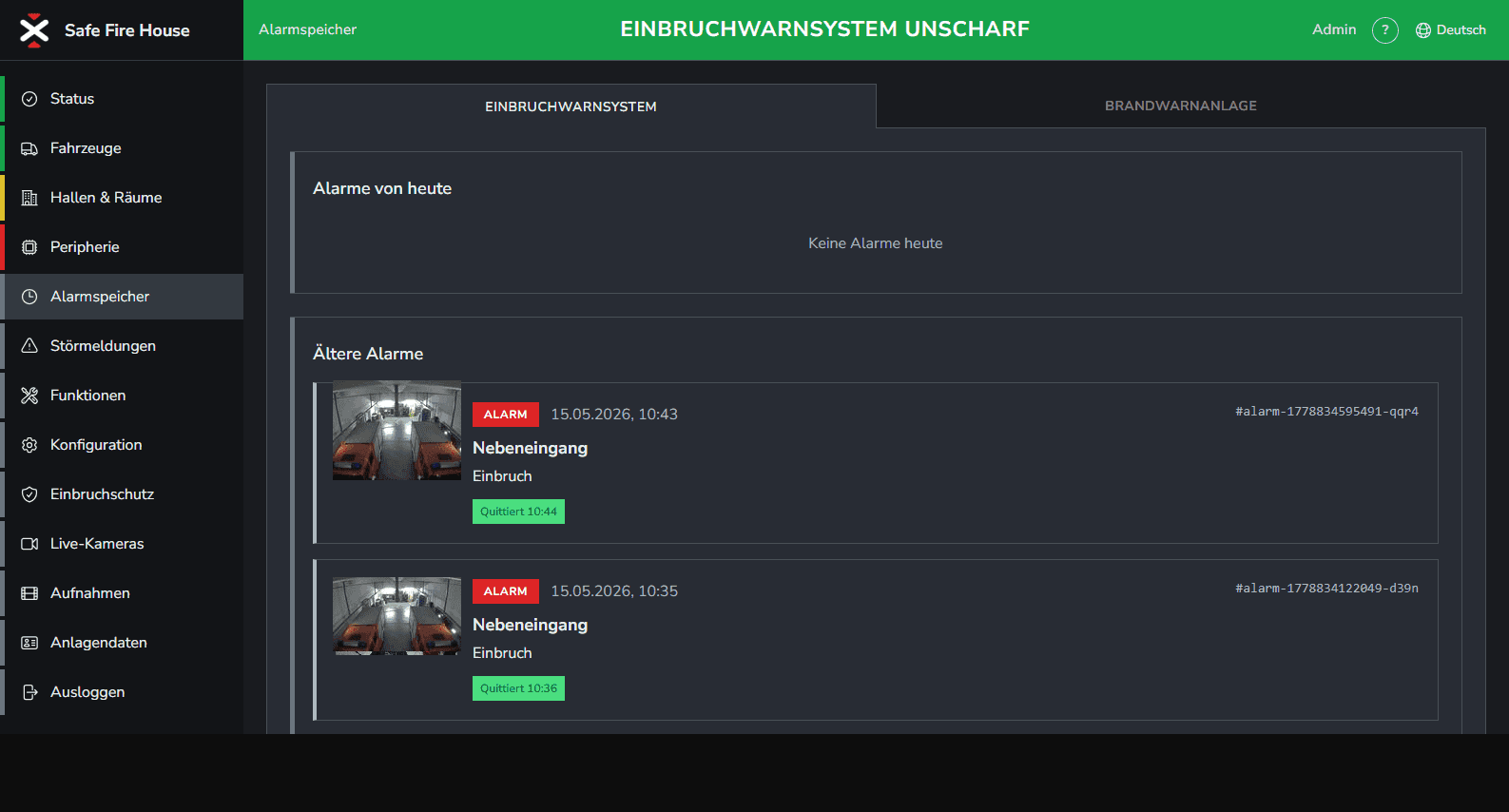
Task: Click the Status checkmark icon in sidebar
Action: [x=29, y=99]
